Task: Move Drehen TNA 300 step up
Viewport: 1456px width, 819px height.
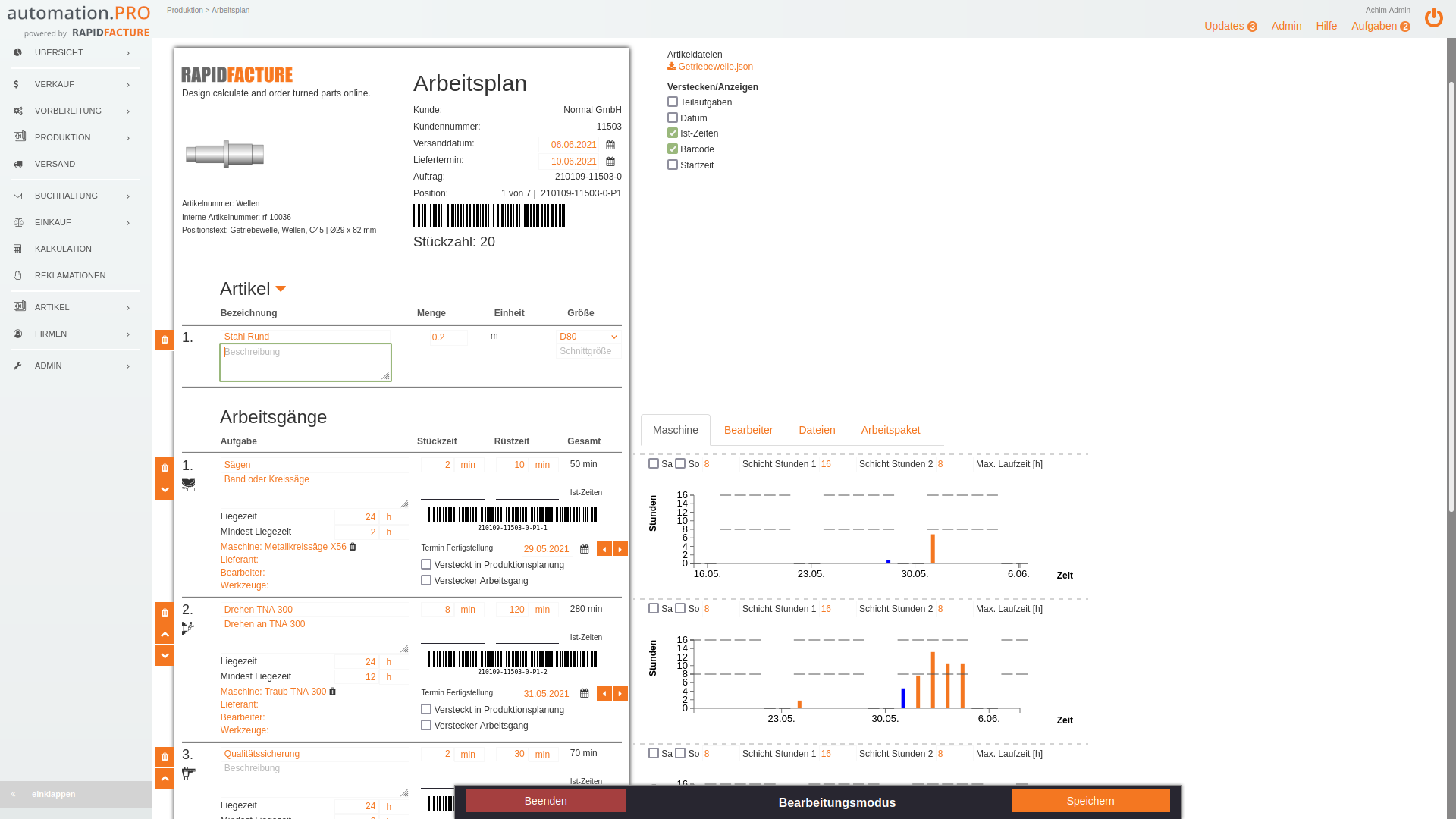Action: coord(165,634)
